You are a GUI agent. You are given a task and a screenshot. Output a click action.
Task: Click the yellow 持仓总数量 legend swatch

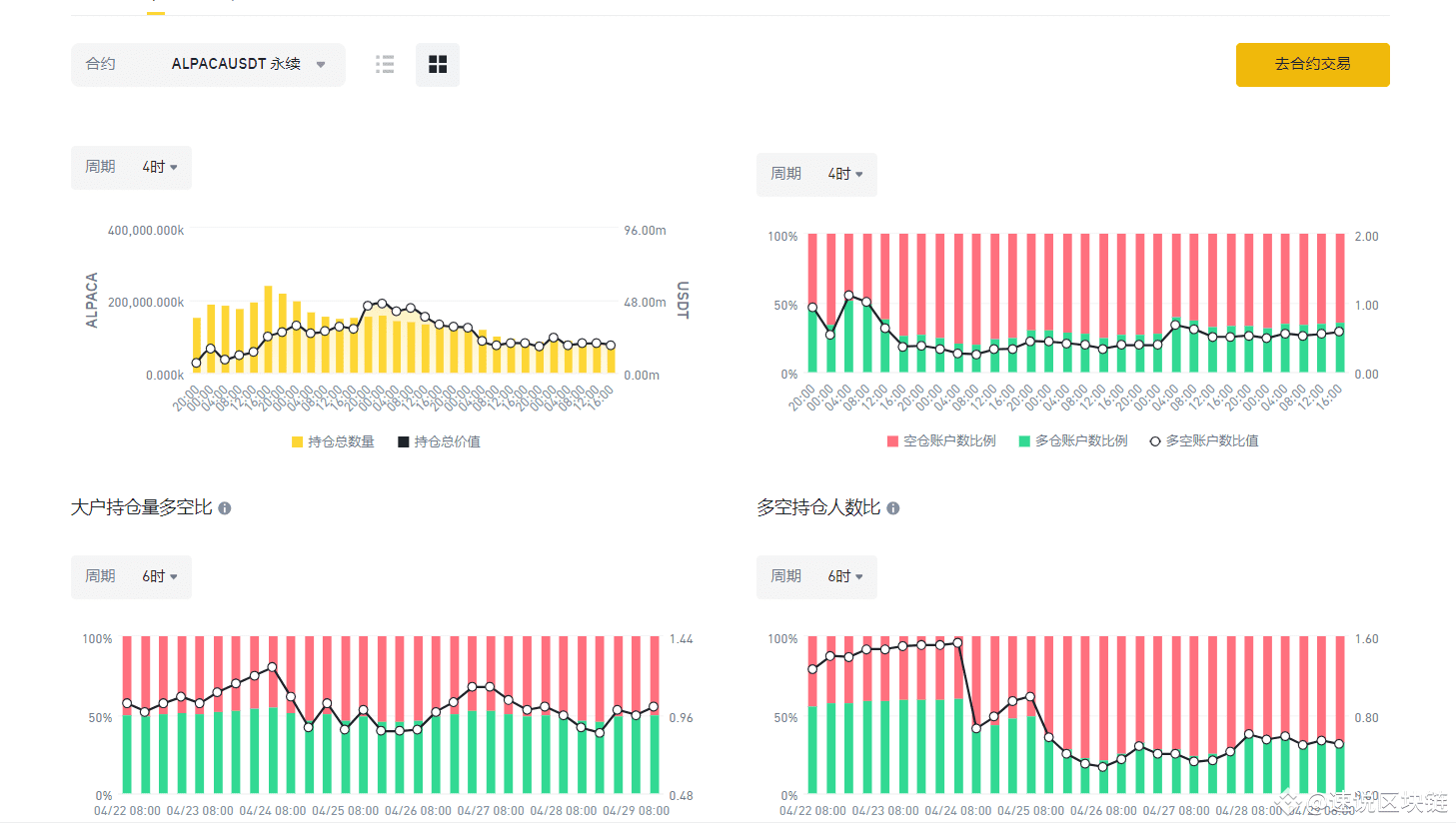297,442
